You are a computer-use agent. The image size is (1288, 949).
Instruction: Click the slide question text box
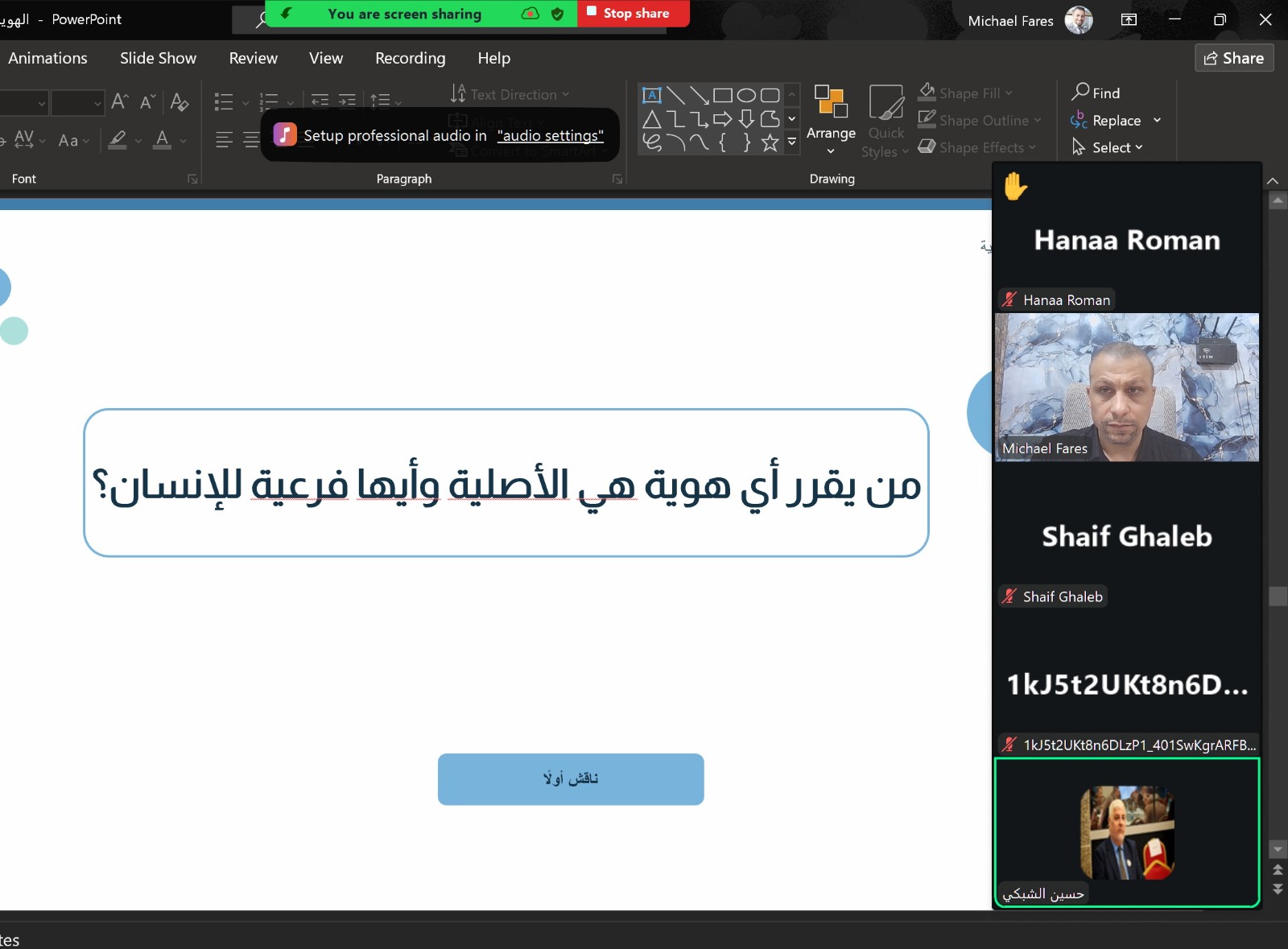click(x=506, y=483)
